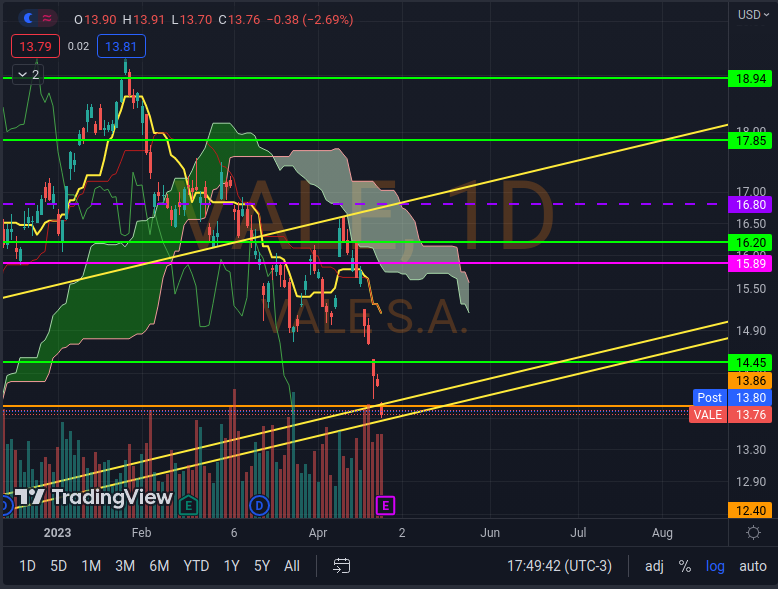The height and width of the screenshot is (589, 778).
Task: Click the TradingView logo
Action: pyautogui.click(x=94, y=497)
